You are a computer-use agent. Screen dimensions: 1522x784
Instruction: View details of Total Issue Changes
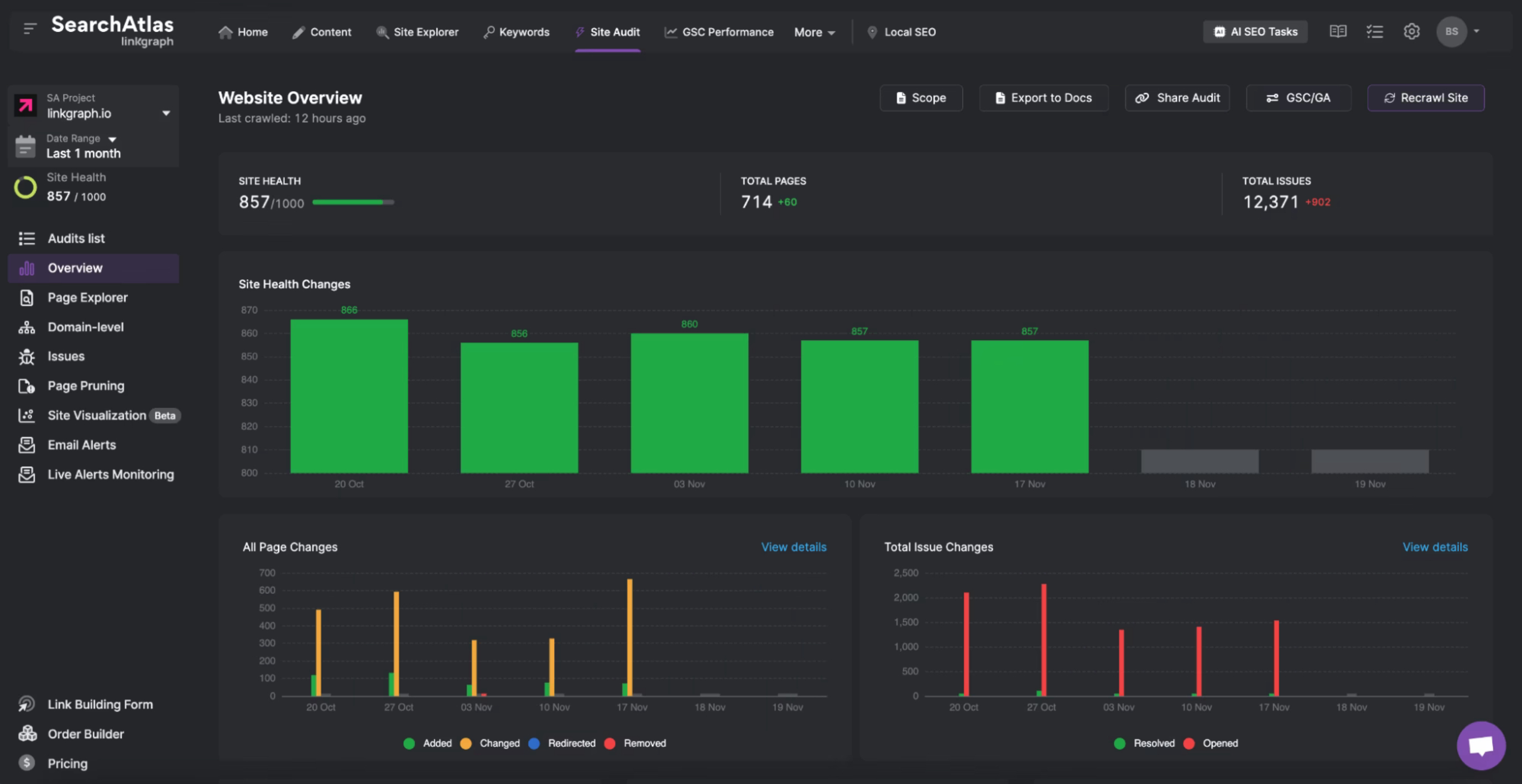tap(1435, 546)
